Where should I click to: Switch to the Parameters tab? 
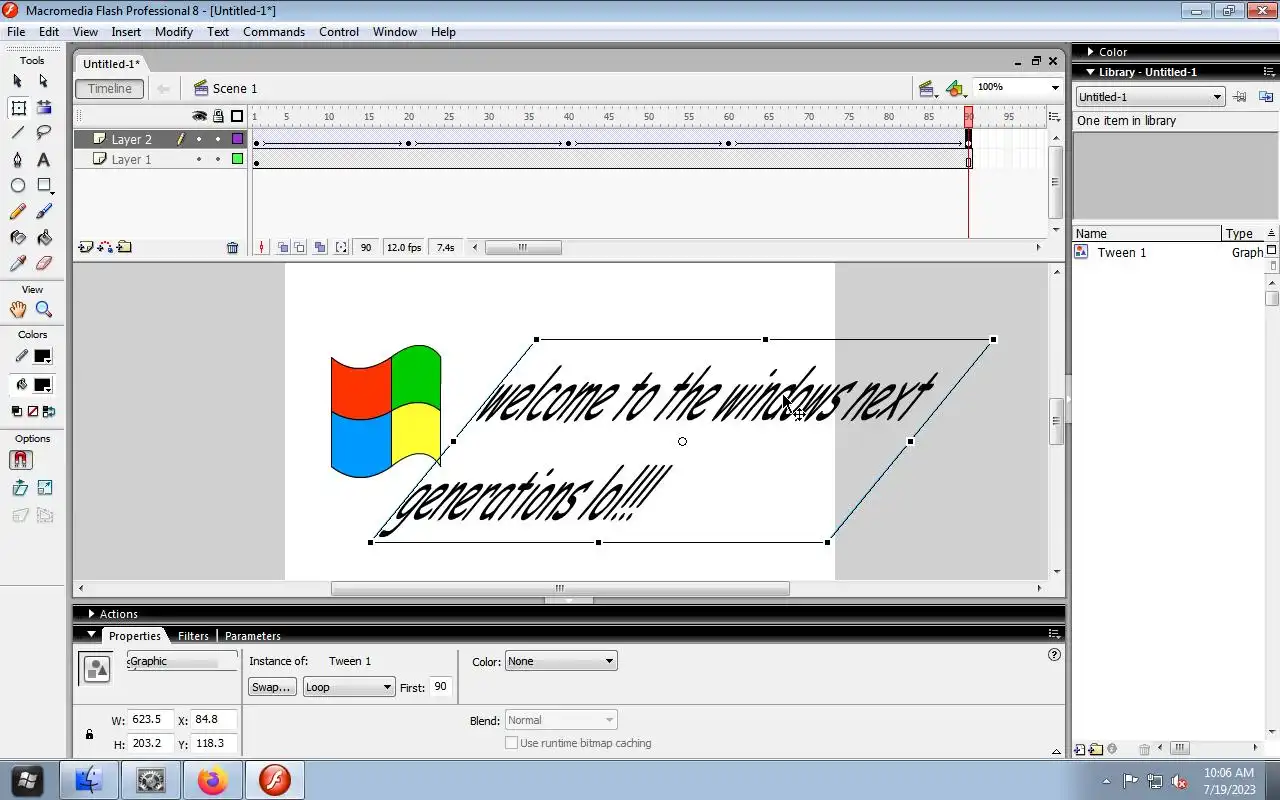coord(253,636)
